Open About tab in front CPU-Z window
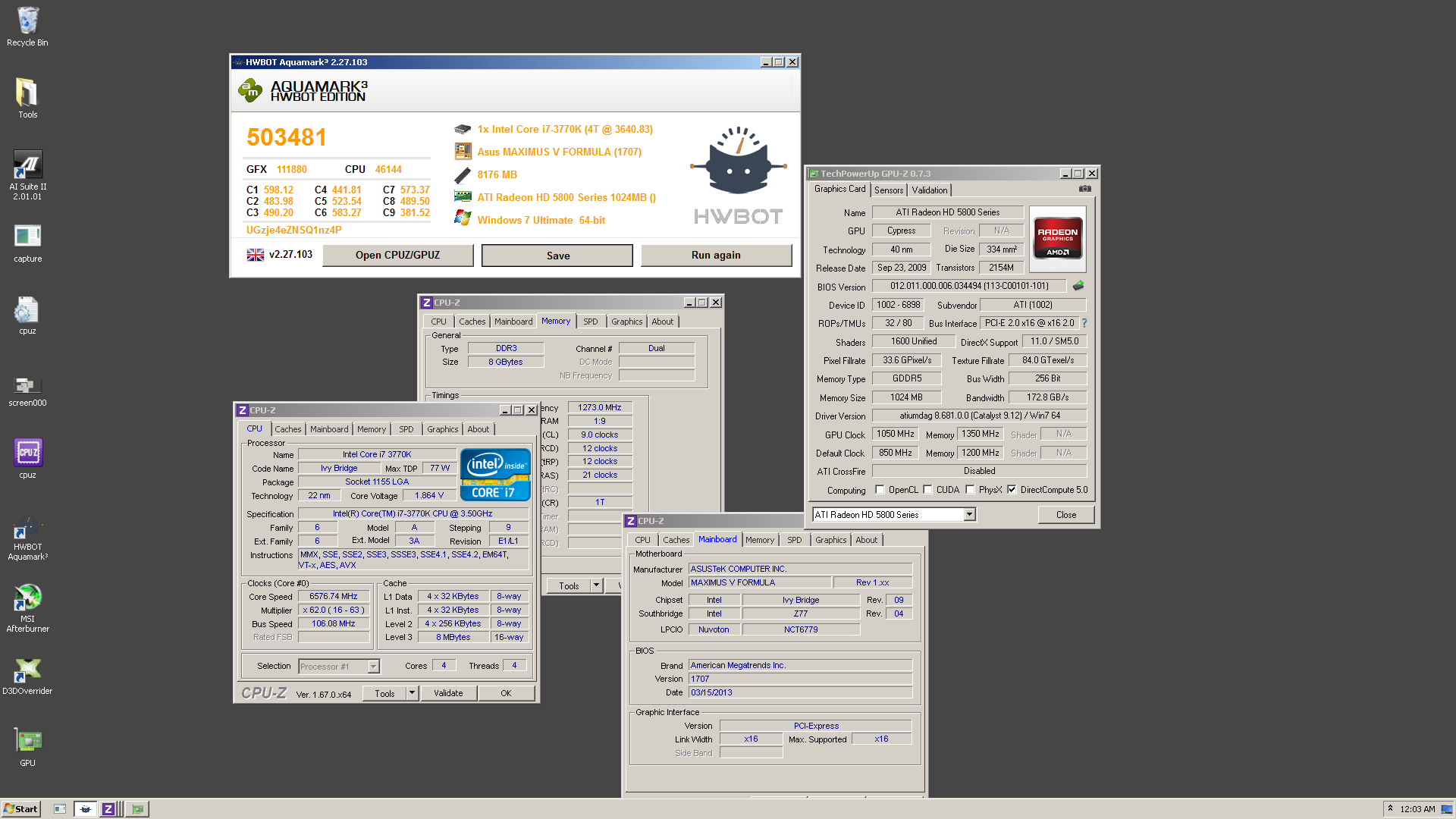This screenshot has height=819, width=1456. (x=478, y=429)
